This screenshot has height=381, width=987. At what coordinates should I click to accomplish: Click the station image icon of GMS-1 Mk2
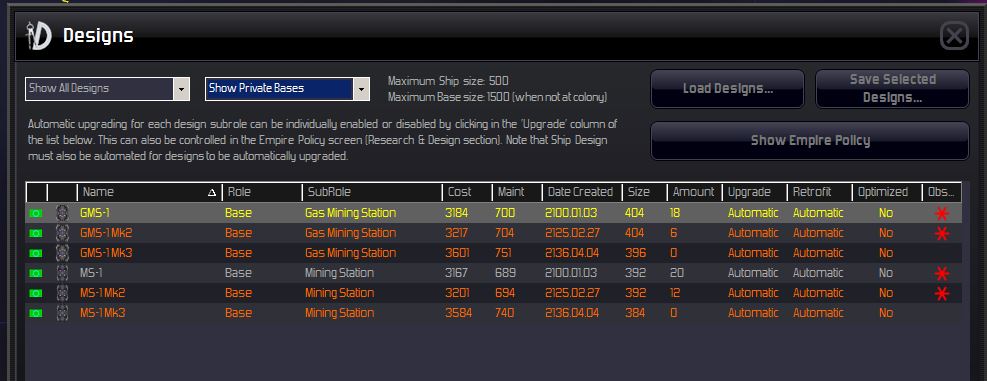tap(62, 233)
